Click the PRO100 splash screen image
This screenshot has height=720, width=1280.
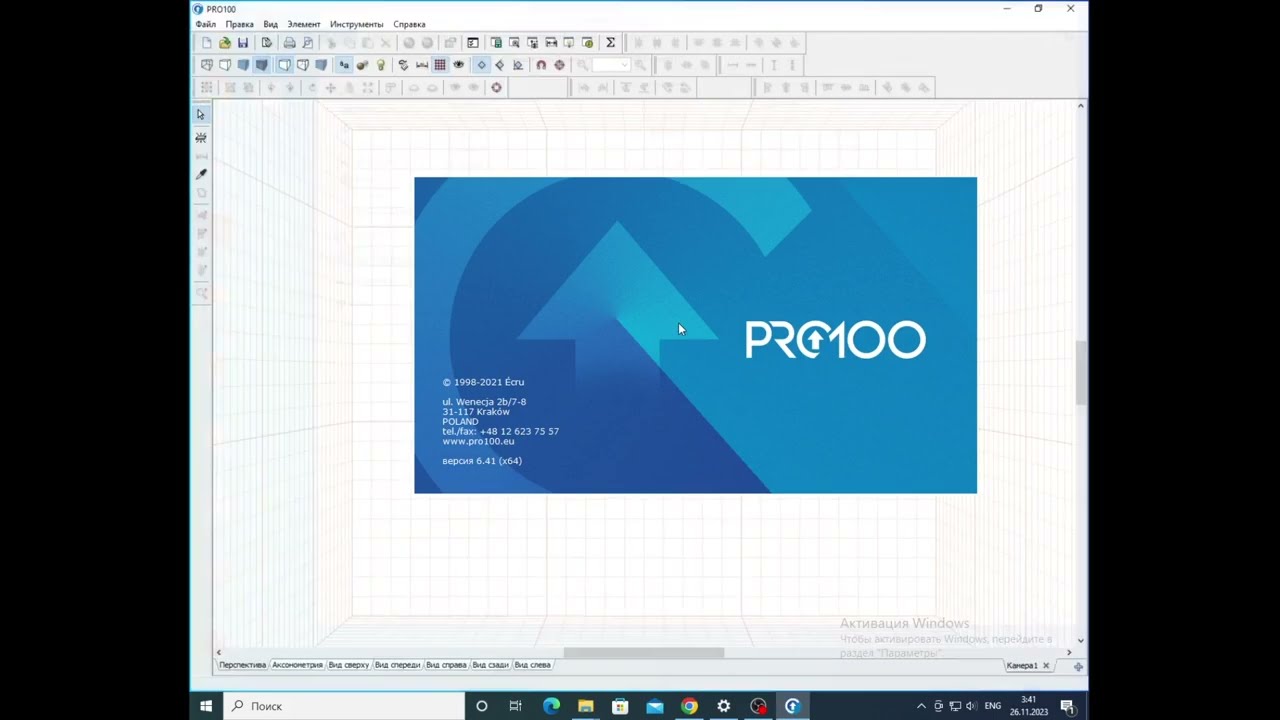tap(696, 335)
